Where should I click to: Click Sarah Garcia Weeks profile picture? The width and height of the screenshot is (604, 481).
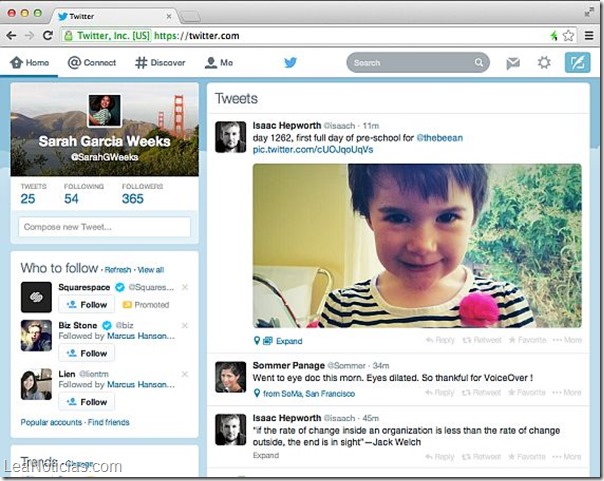[104, 111]
